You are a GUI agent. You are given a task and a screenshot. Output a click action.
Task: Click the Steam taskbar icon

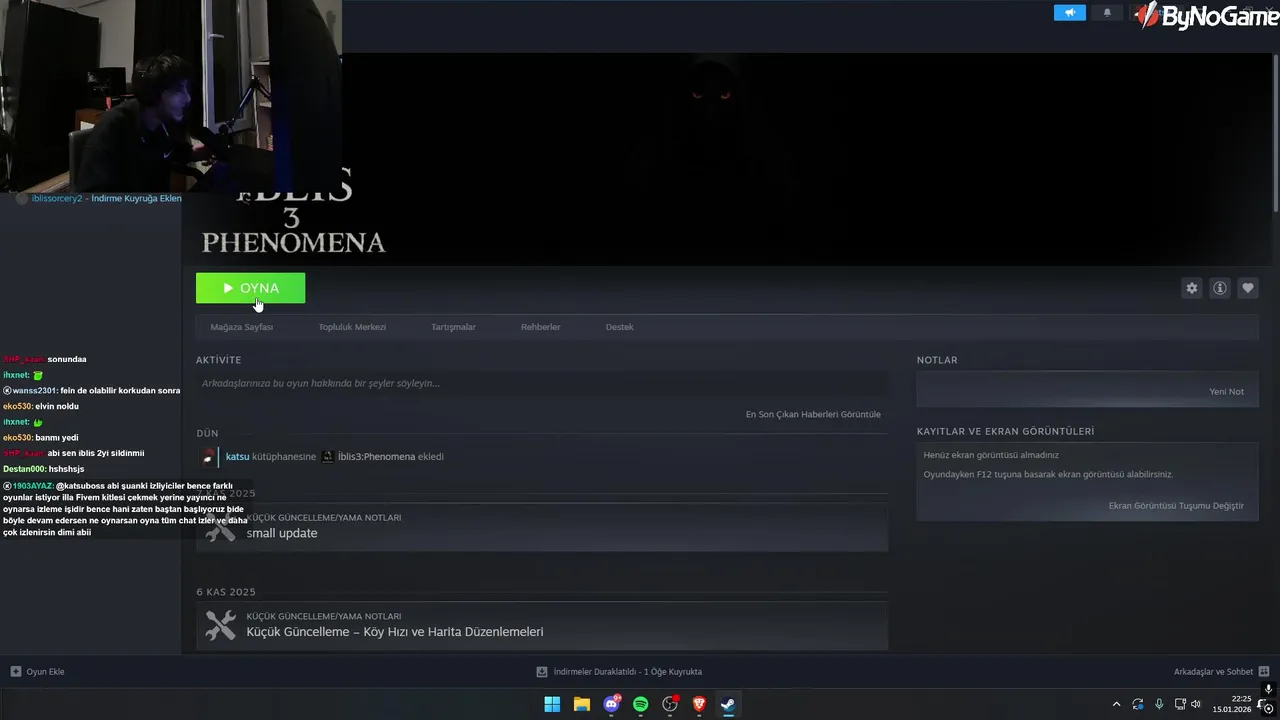[729, 704]
